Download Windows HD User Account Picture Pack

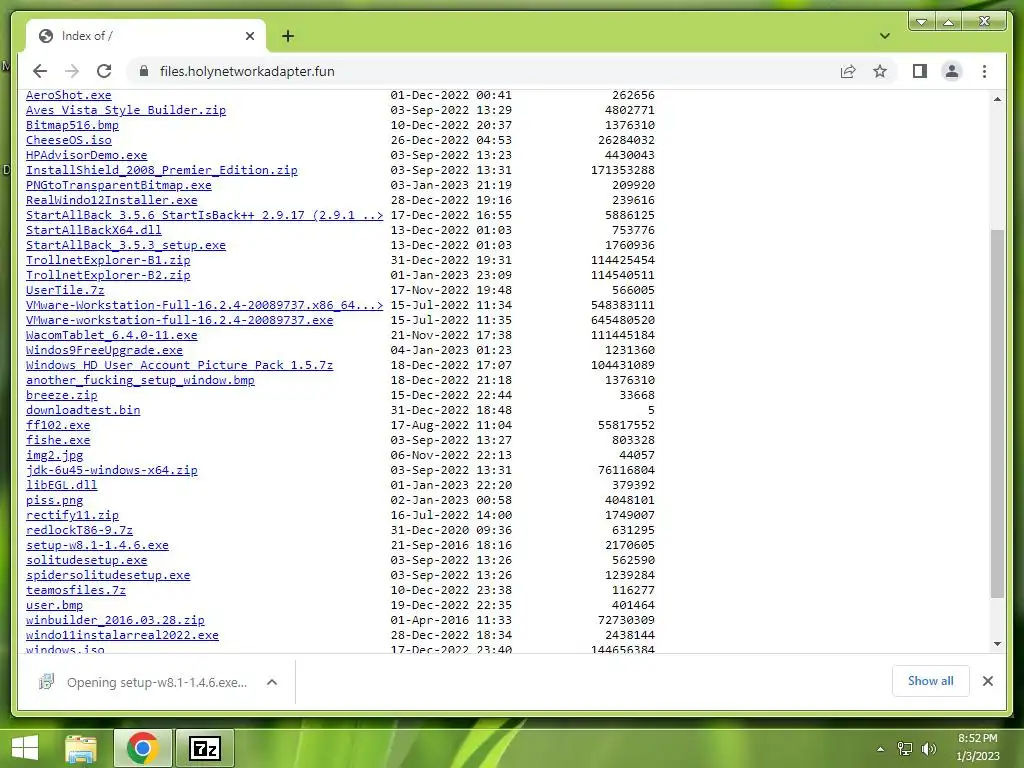point(180,365)
